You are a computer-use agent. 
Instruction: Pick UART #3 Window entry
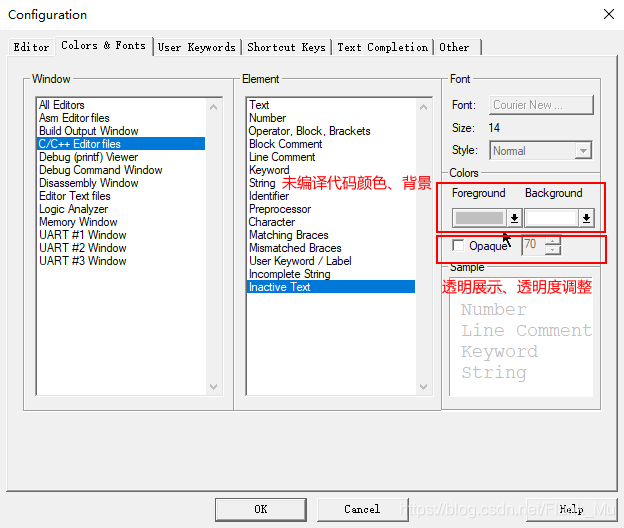(121, 261)
